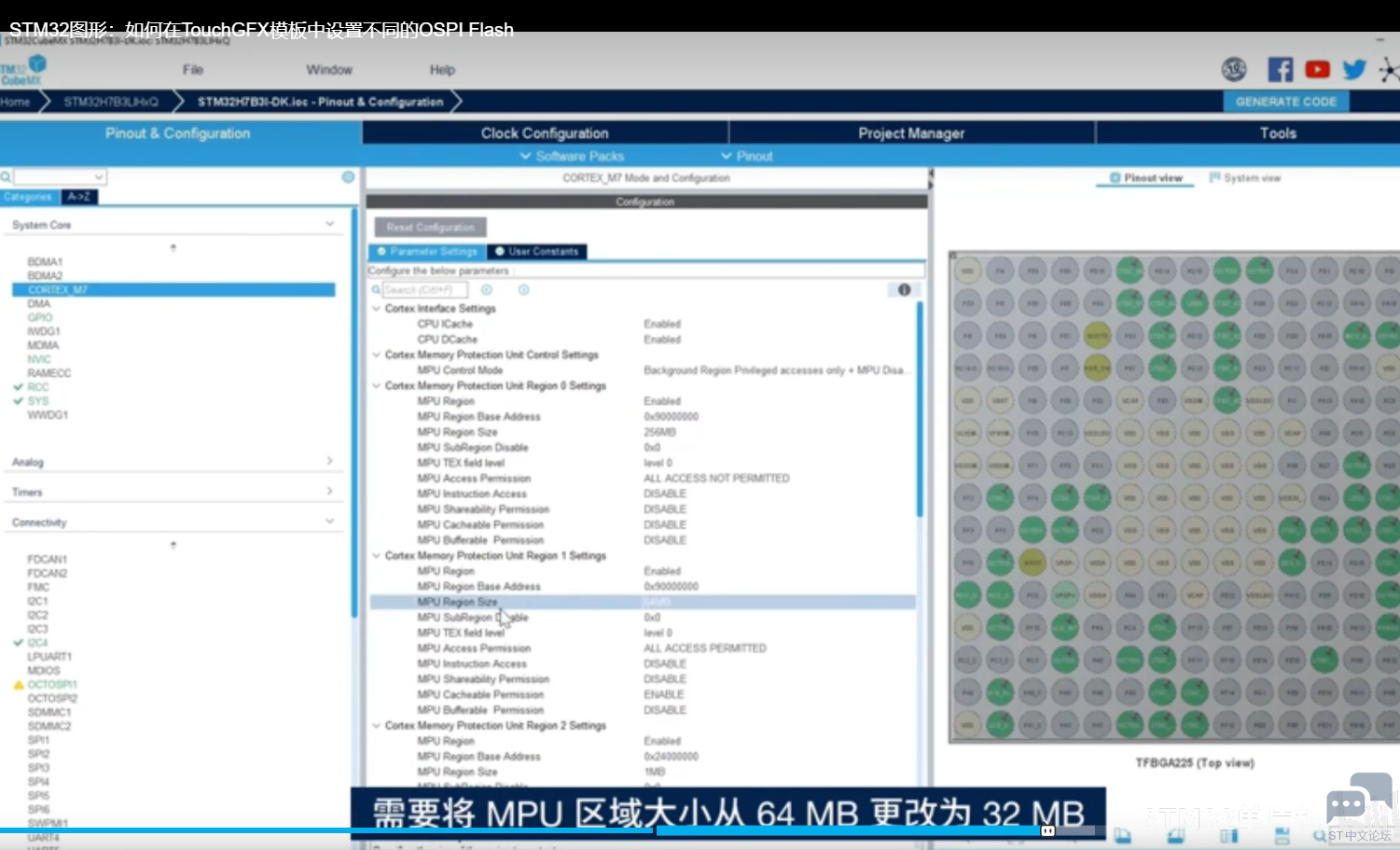Select the Categories tab
This screenshot has width=1400, height=850.
[28, 197]
